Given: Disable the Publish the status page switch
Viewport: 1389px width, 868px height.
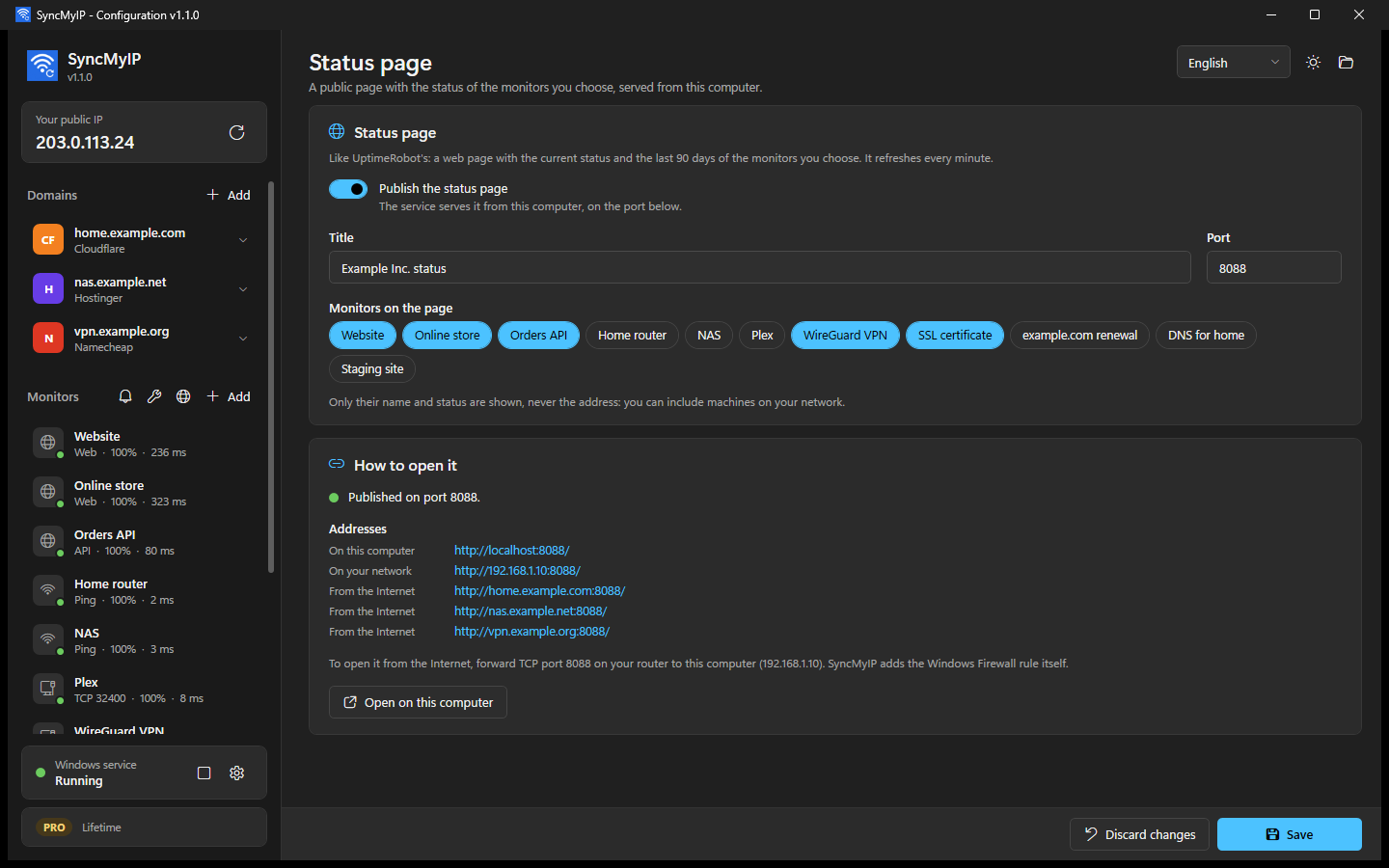Looking at the screenshot, I should tap(348, 189).
